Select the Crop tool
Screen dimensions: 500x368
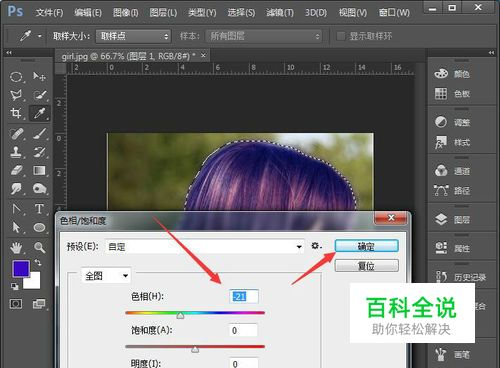16,113
